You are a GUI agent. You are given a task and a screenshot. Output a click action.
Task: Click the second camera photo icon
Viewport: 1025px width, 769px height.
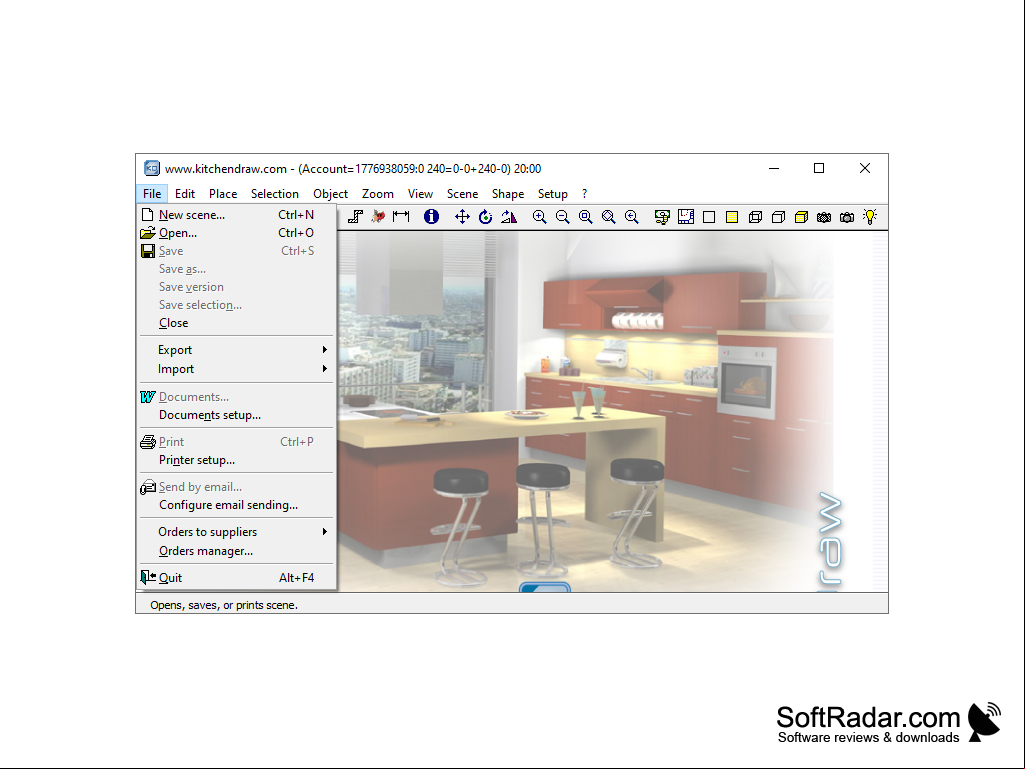pos(847,217)
